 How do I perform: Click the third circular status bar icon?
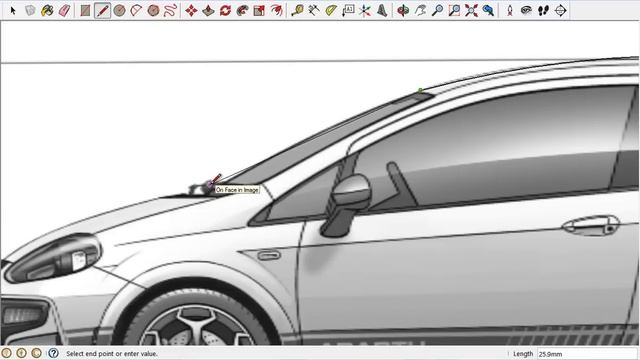(36, 353)
